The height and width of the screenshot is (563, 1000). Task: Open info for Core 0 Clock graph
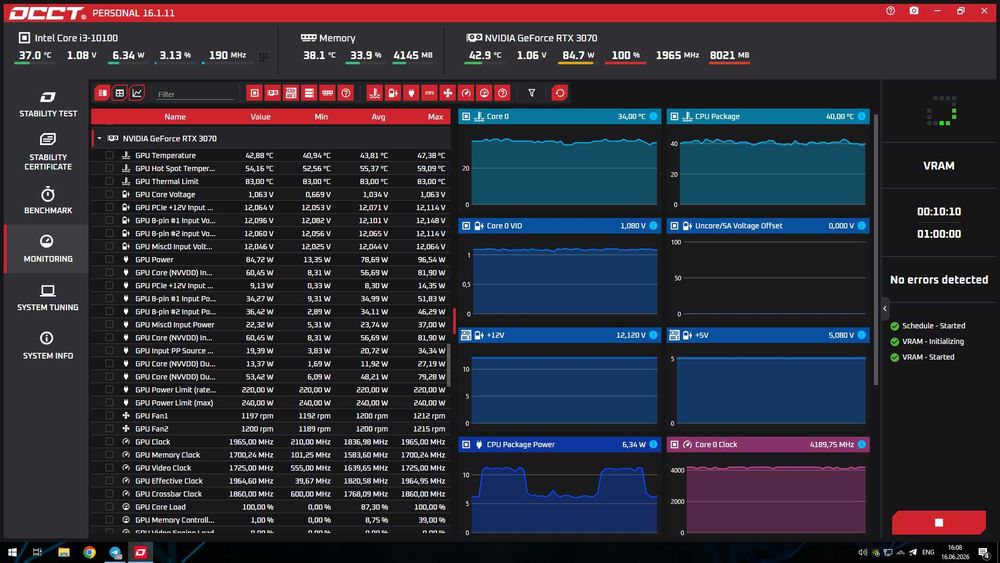click(862, 444)
